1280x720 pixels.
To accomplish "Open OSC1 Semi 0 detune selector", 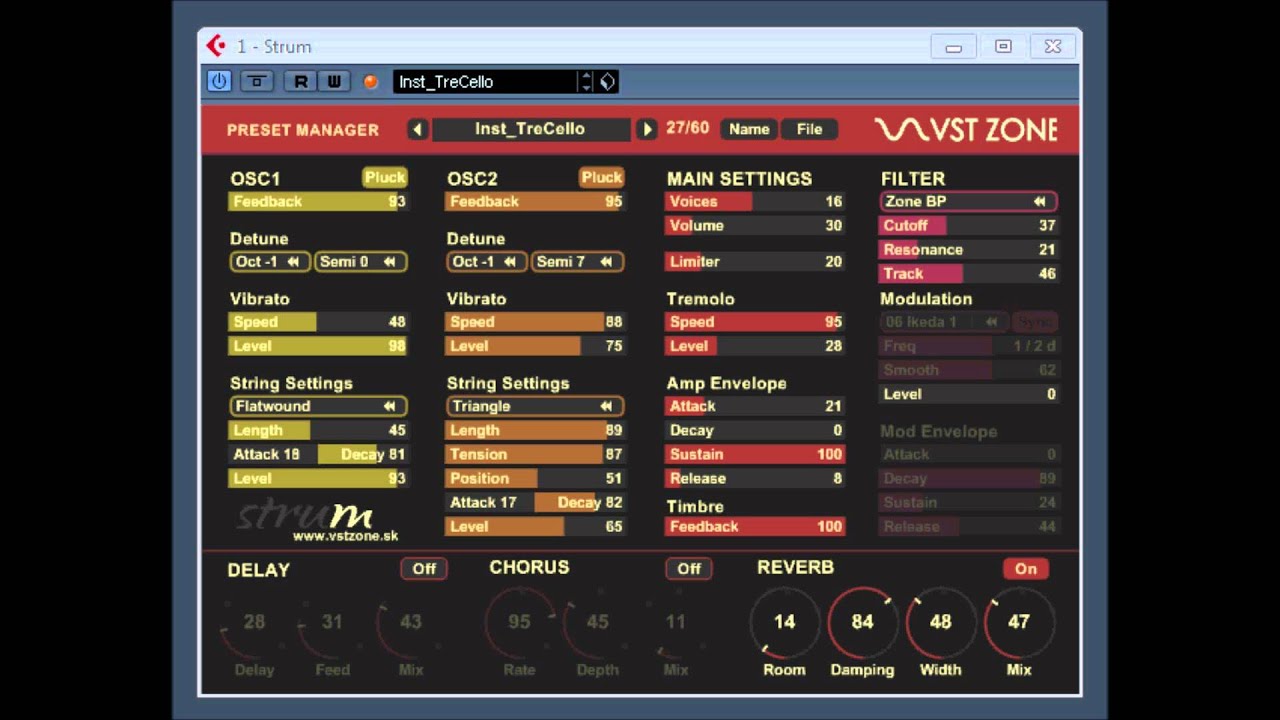I will pyautogui.click(x=361, y=262).
